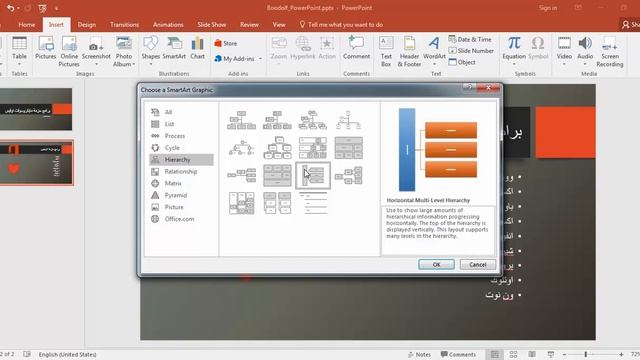
Task: Open Notes pane from status bar
Action: 419,355
